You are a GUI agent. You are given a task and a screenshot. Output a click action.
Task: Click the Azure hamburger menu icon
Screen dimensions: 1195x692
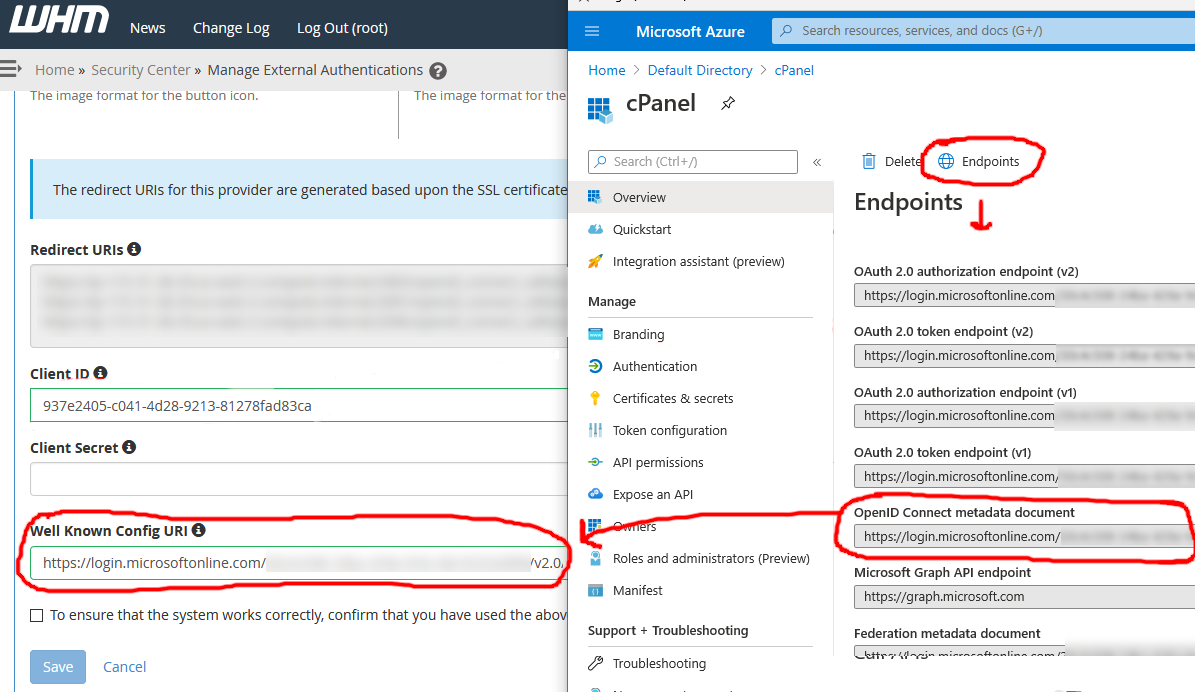tap(592, 31)
